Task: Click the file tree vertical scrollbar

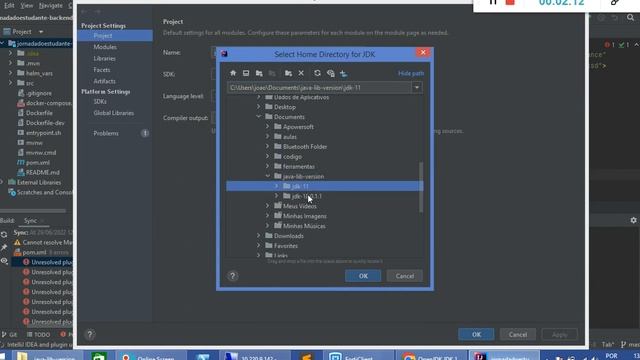Action: click(x=421, y=187)
